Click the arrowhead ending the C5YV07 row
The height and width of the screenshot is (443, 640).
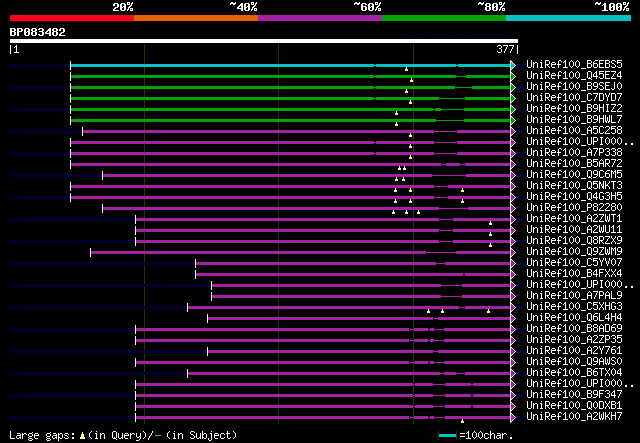pos(513,264)
